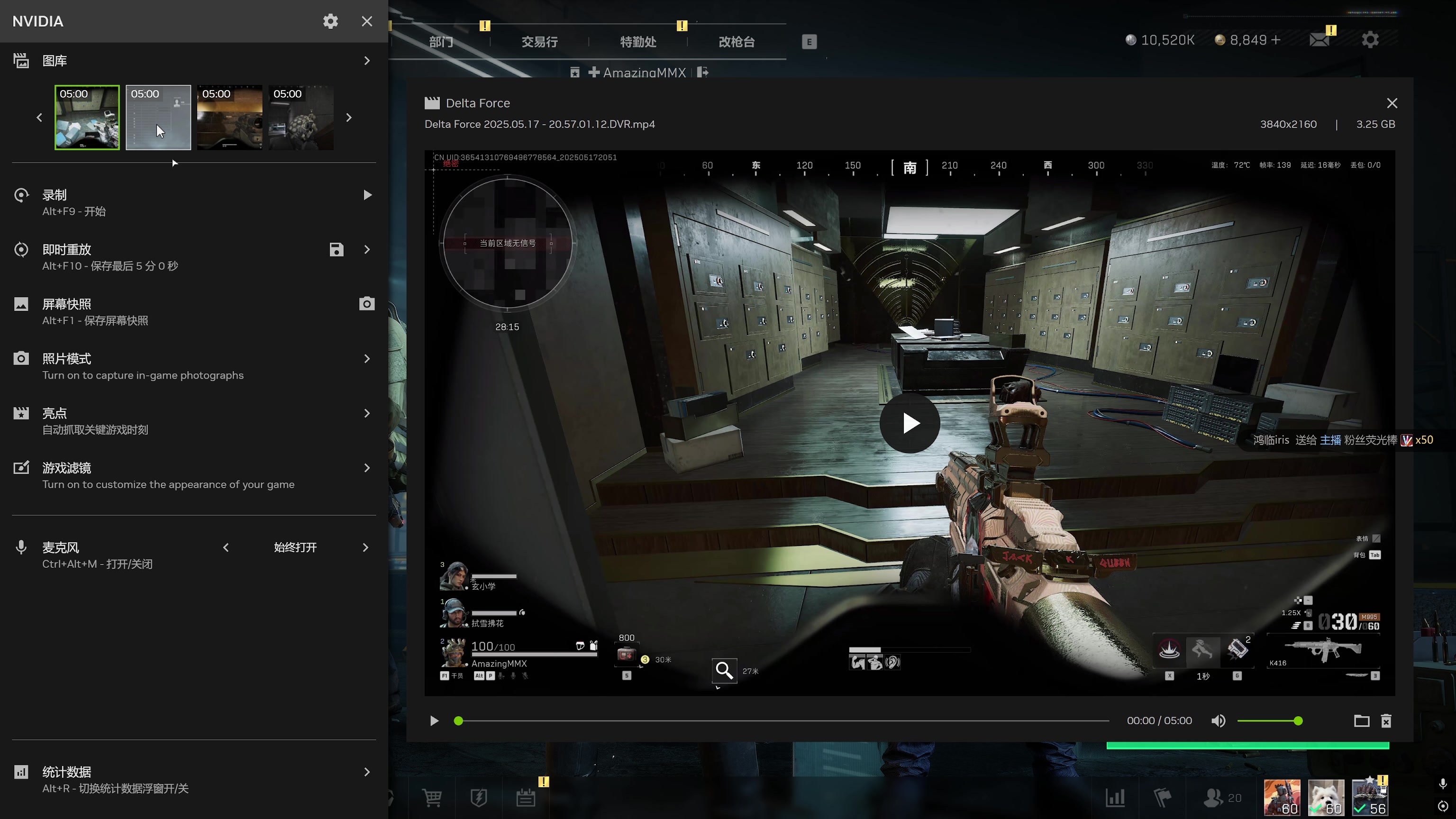The width and height of the screenshot is (1456, 819).
Task: Expand the 统计数据 statistics entry
Action: click(367, 772)
